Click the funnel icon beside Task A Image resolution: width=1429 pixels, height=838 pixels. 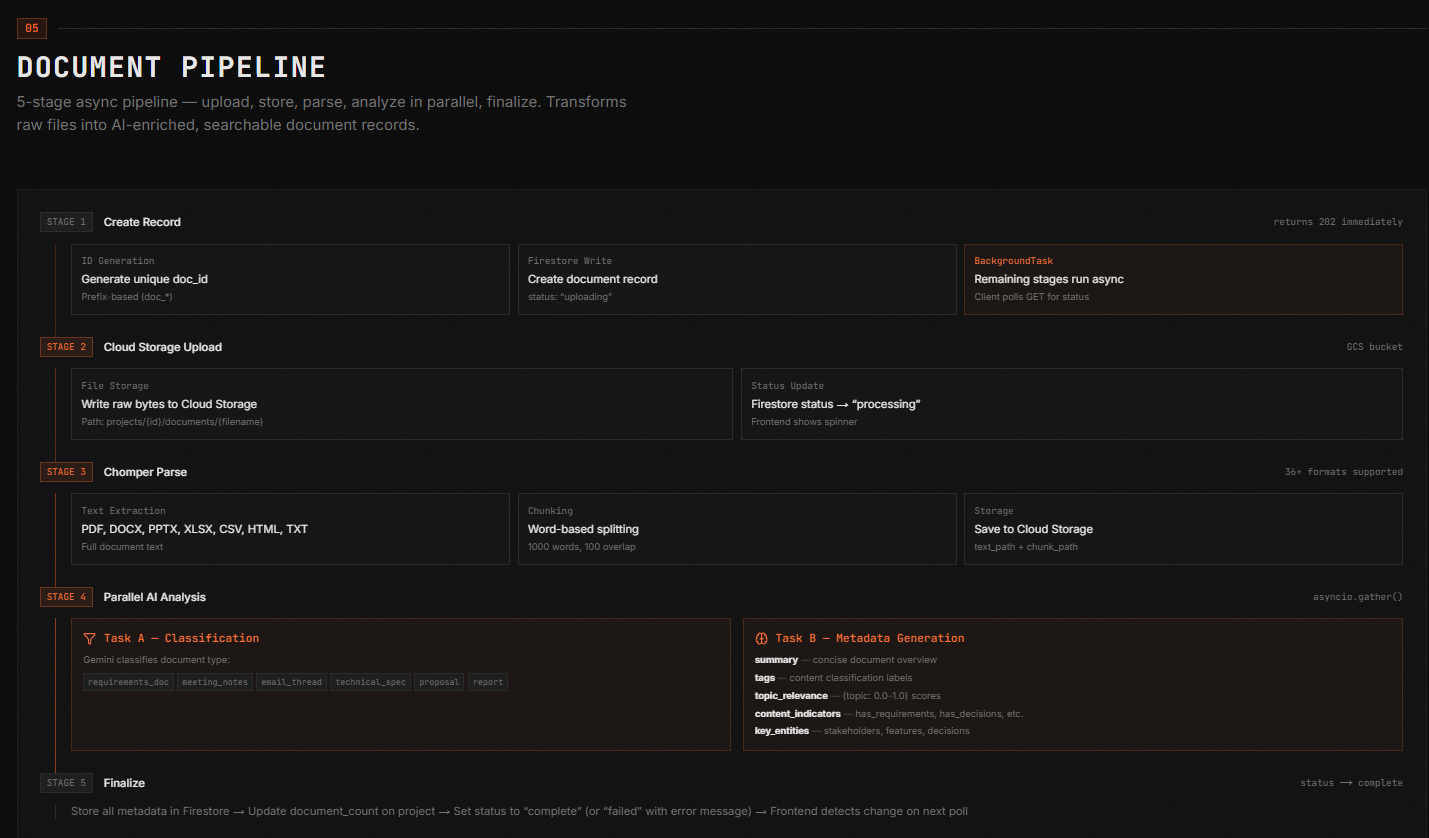click(90, 638)
